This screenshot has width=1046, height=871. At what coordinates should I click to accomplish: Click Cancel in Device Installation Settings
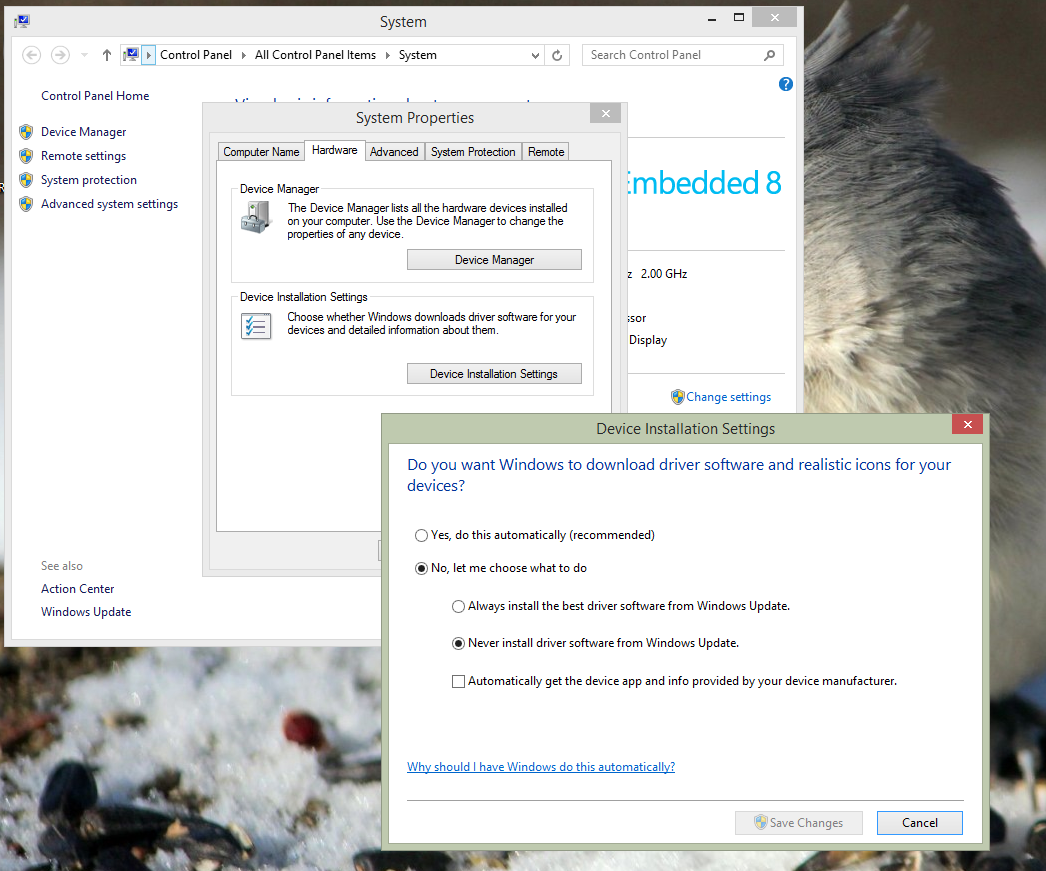[x=920, y=823]
